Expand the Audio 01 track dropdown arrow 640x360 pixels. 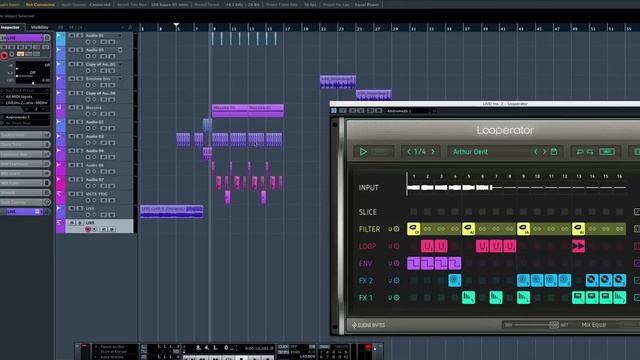(120, 36)
